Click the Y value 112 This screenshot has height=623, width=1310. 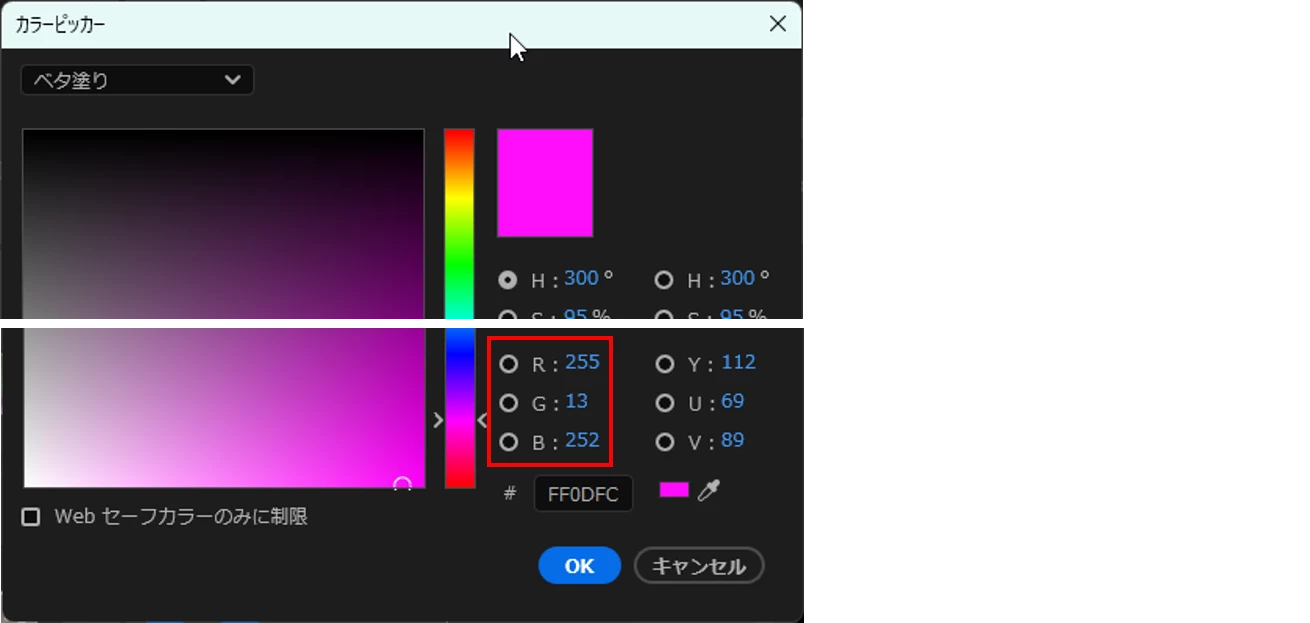click(738, 362)
